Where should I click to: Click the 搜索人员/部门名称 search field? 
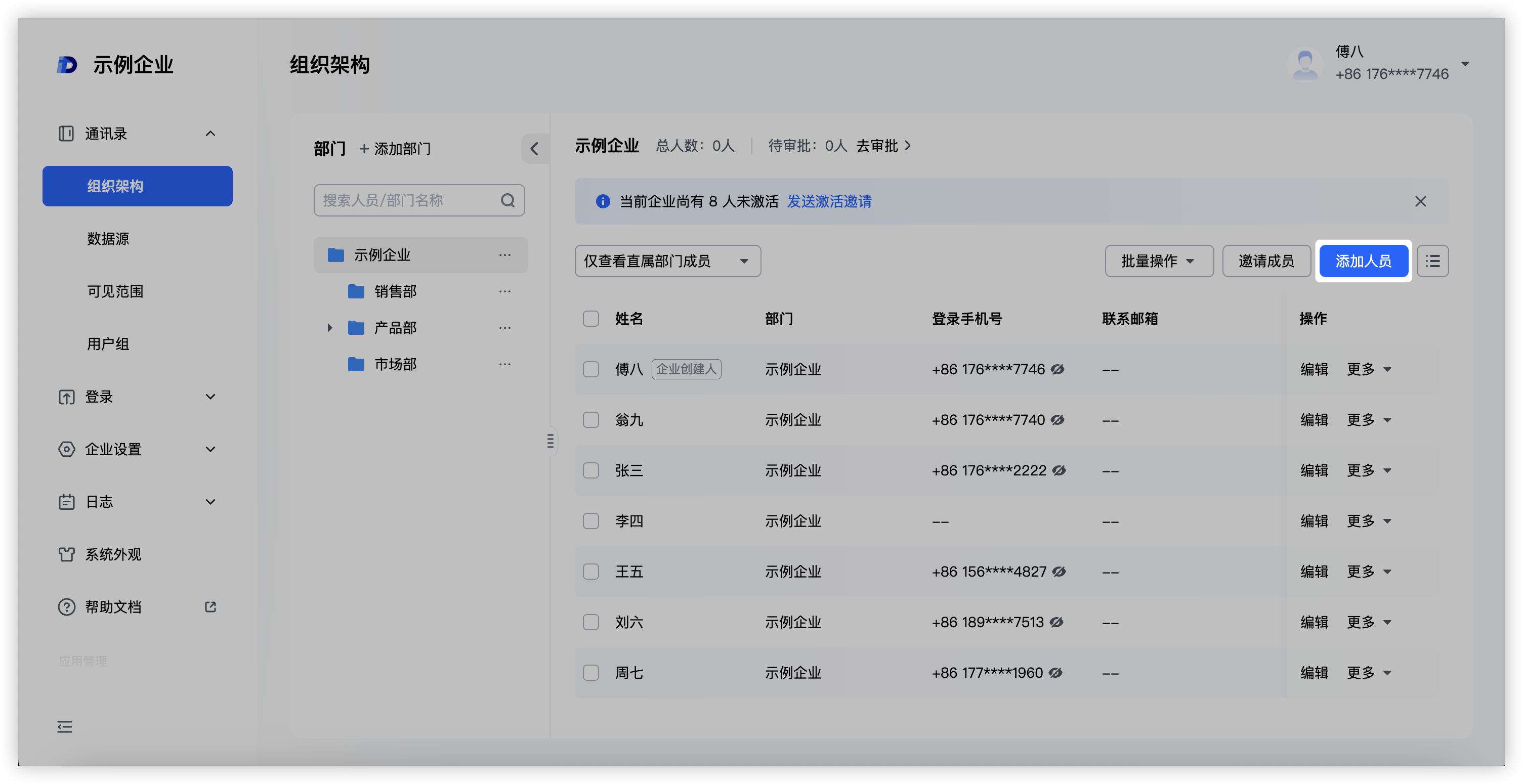(x=408, y=200)
